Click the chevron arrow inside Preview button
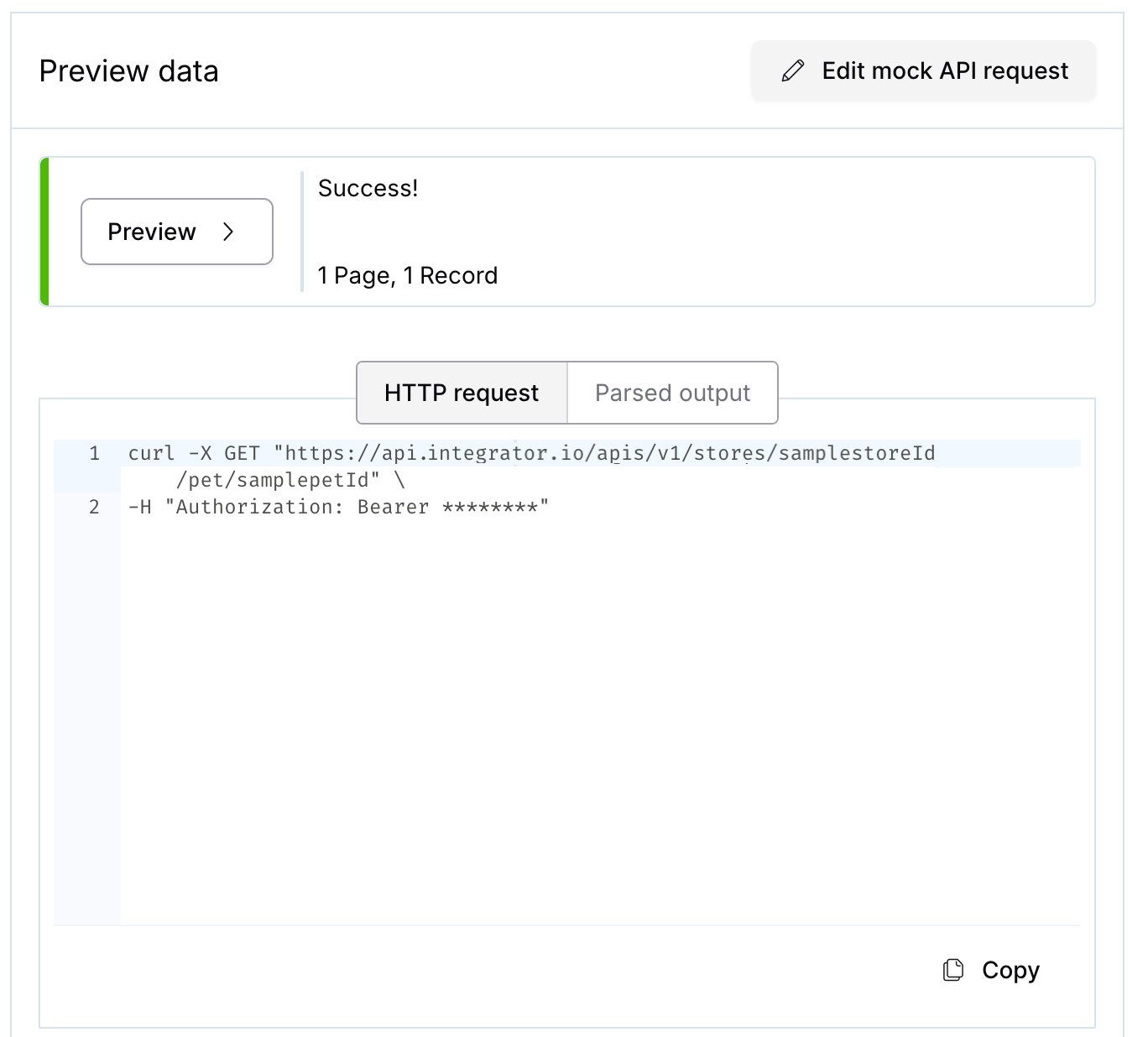Image resolution: width=1148 pixels, height=1037 pixels. tap(228, 232)
